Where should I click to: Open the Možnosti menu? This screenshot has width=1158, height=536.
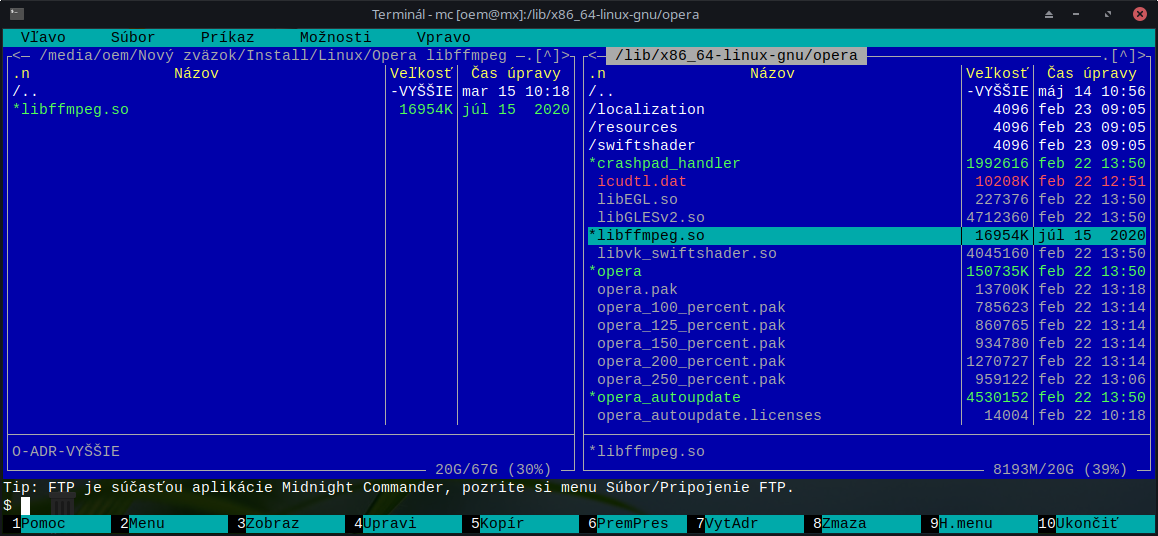click(335, 37)
